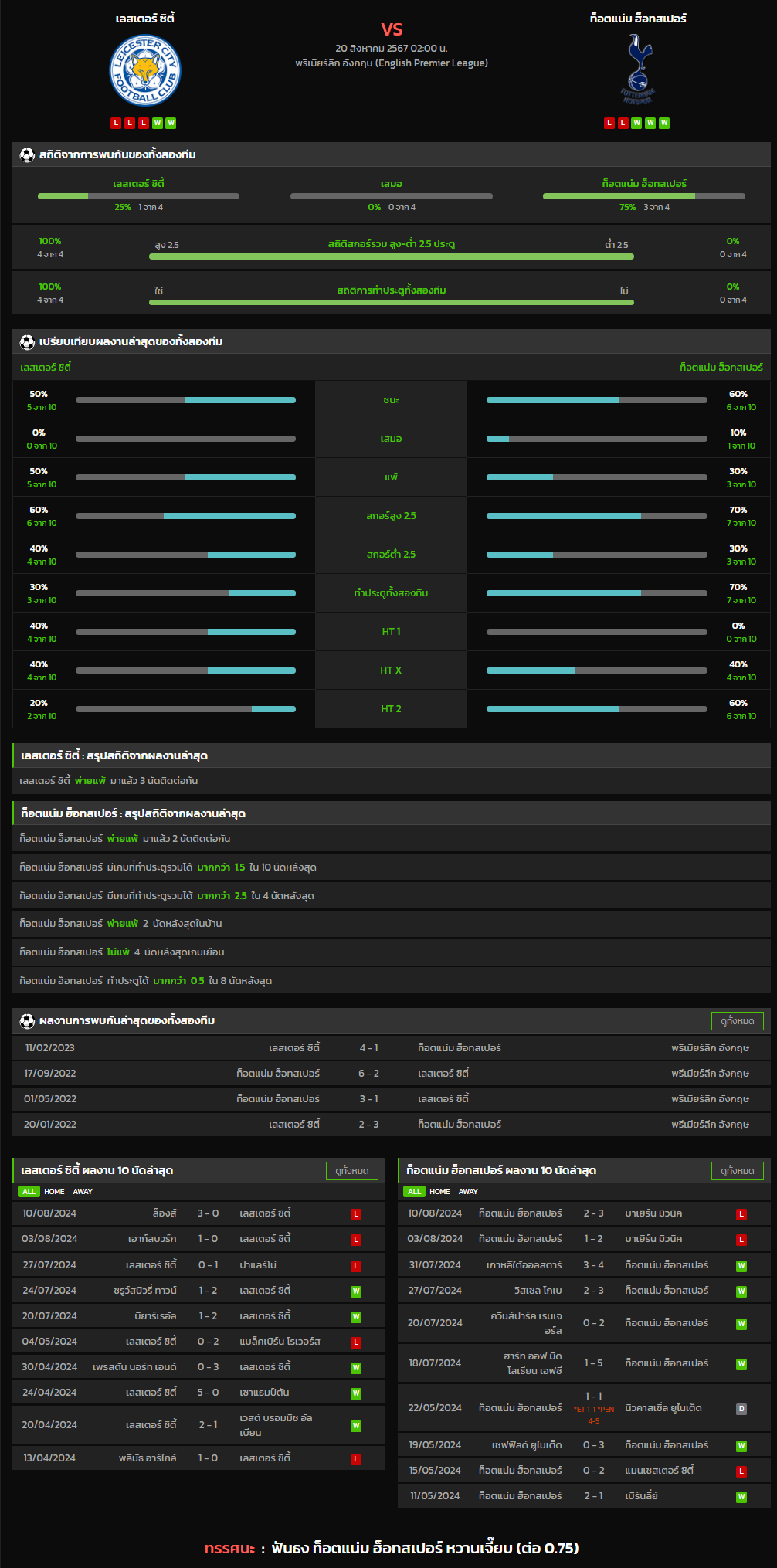Click the W badge in Leicester's 30/04/2024 row
This screenshot has height=1568, width=777.
(x=356, y=1368)
